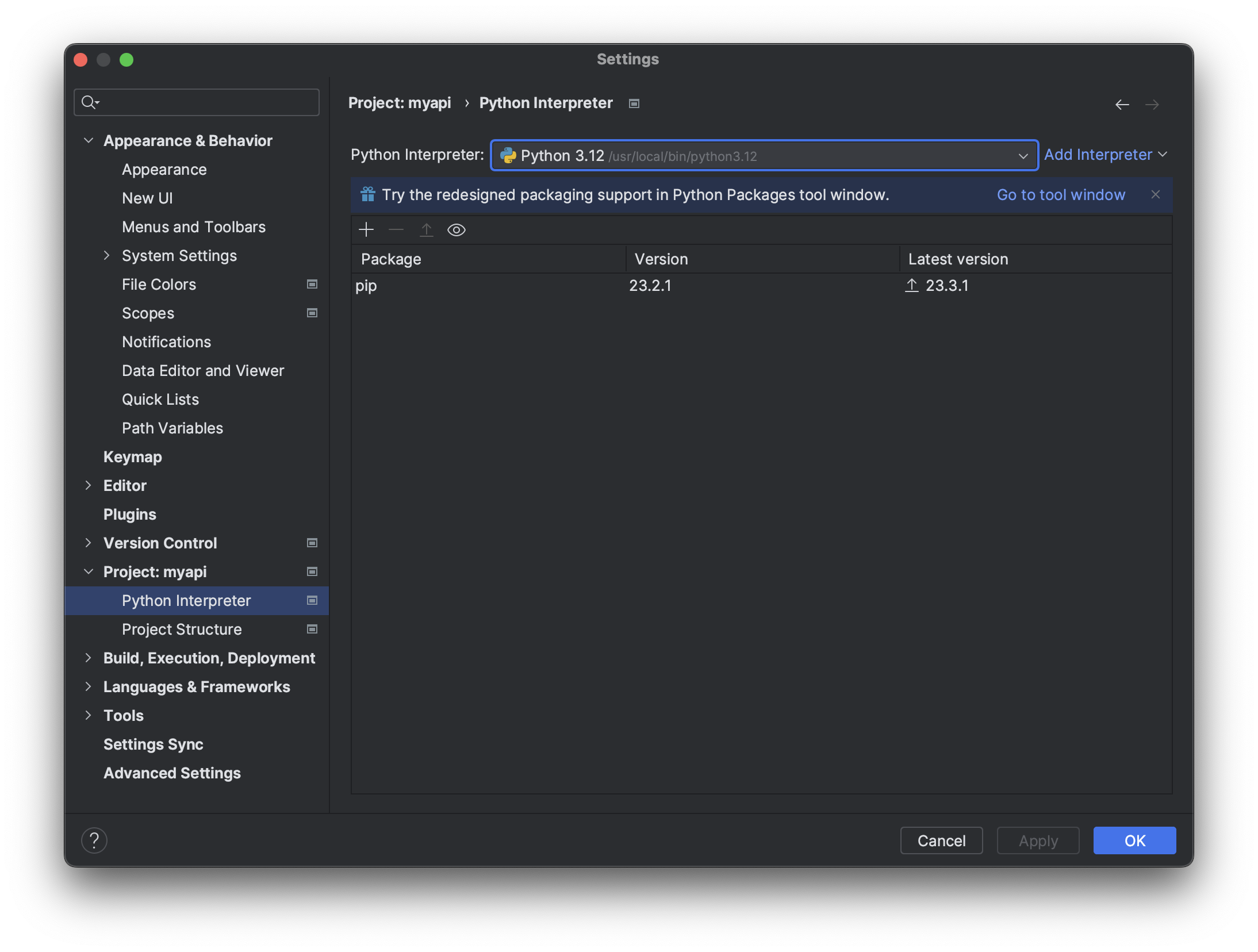Dismiss the packaging support banner
Screen dimensions: 1258x952
point(1156,194)
